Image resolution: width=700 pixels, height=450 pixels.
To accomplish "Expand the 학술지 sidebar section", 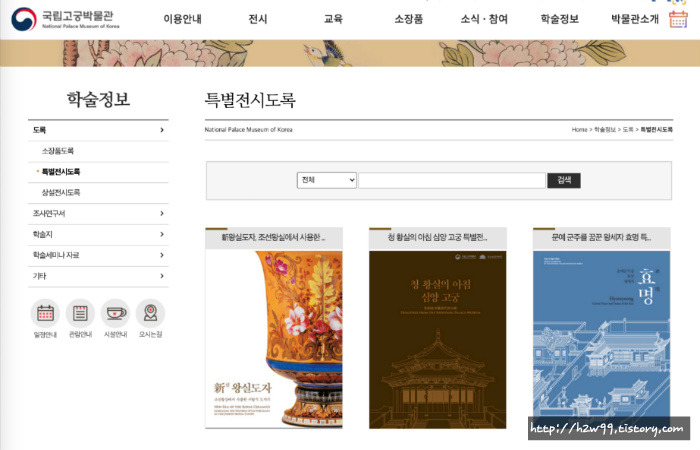I will (98, 234).
